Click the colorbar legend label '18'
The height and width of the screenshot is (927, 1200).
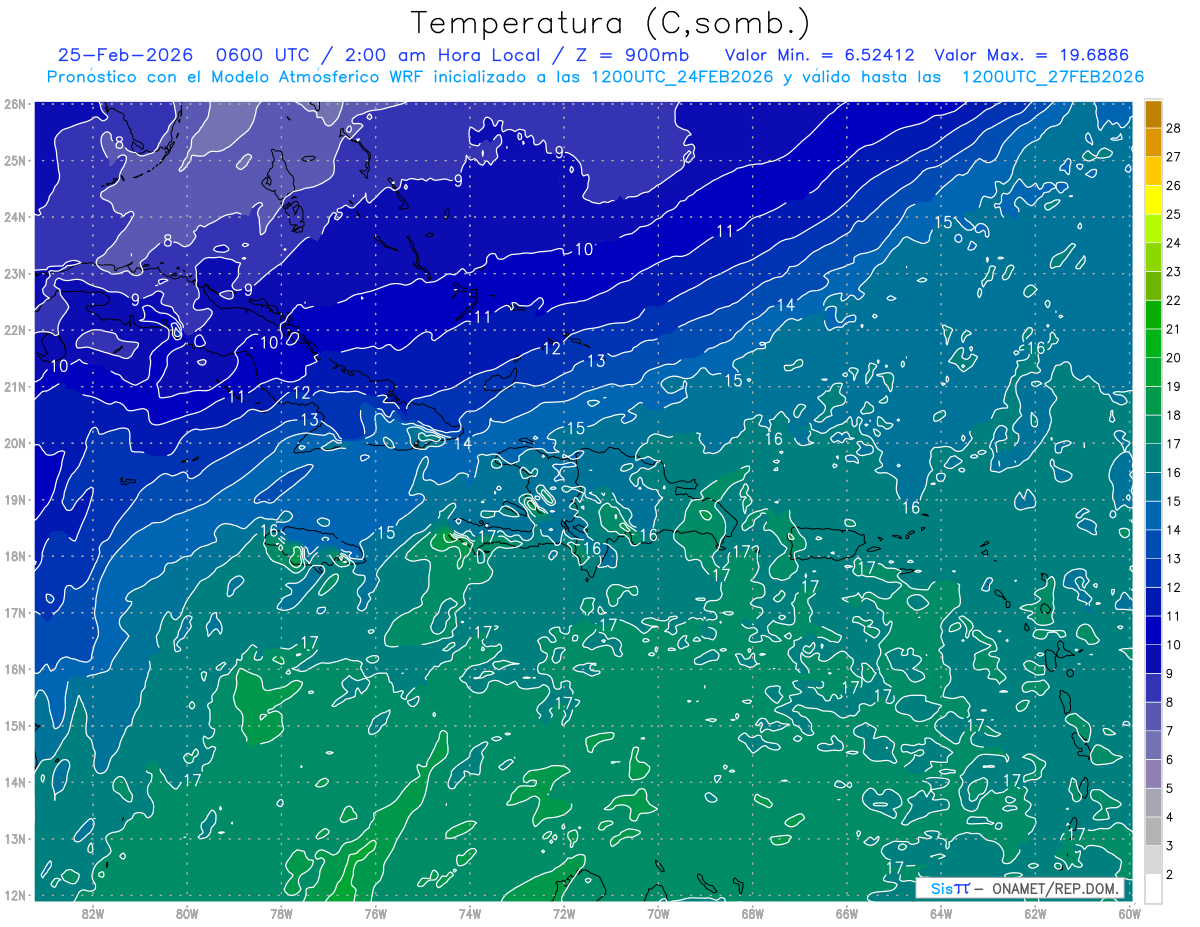1173,415
